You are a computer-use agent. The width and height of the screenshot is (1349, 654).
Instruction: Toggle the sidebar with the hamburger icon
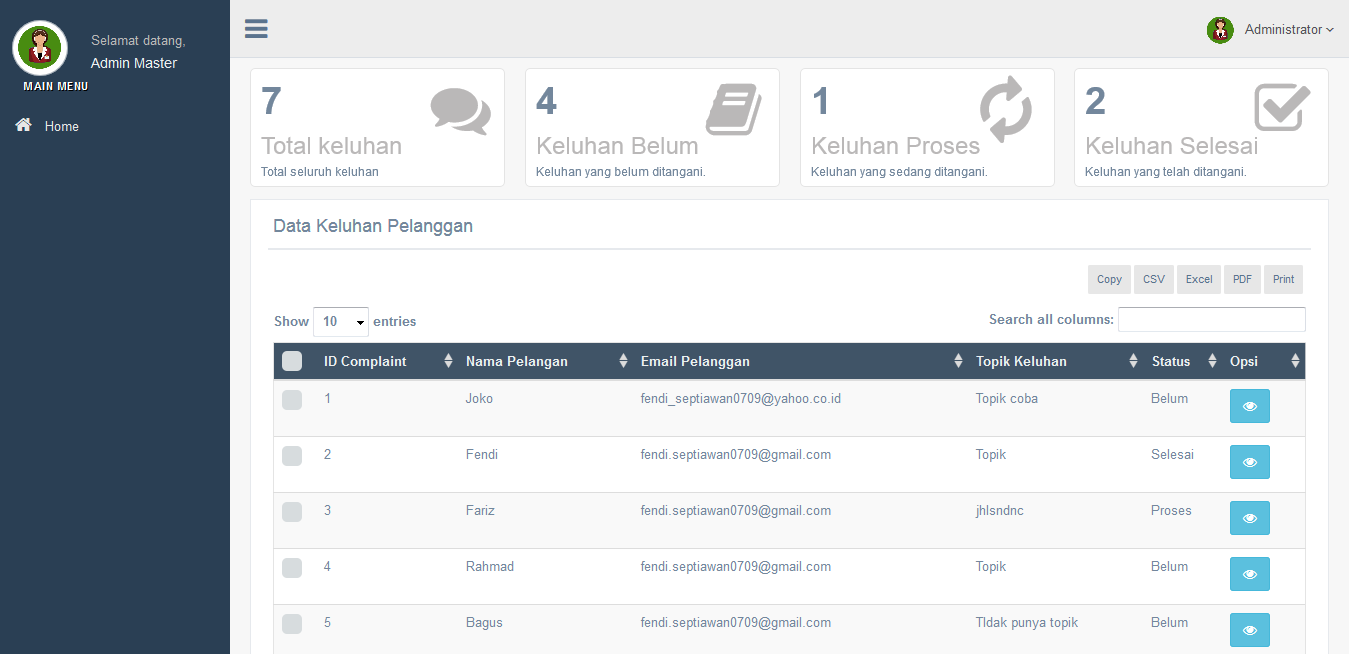tap(256, 28)
